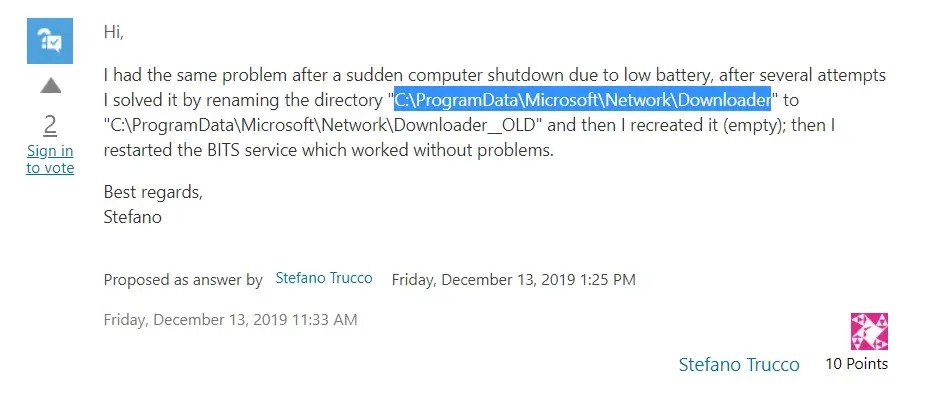Click the 1:25 PM proposed timestamp
The image size is (939, 397).
point(514,280)
